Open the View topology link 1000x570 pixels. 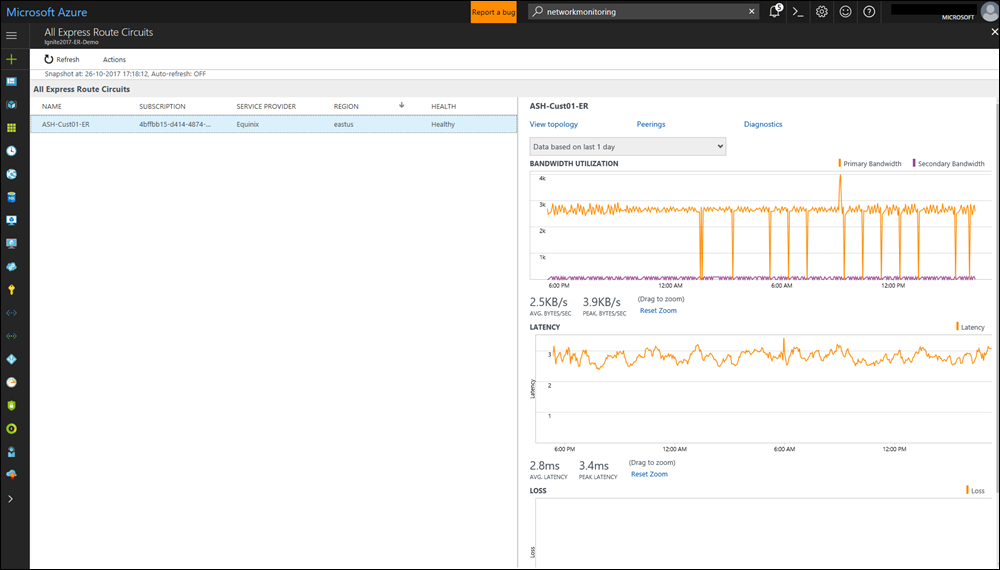[553, 124]
